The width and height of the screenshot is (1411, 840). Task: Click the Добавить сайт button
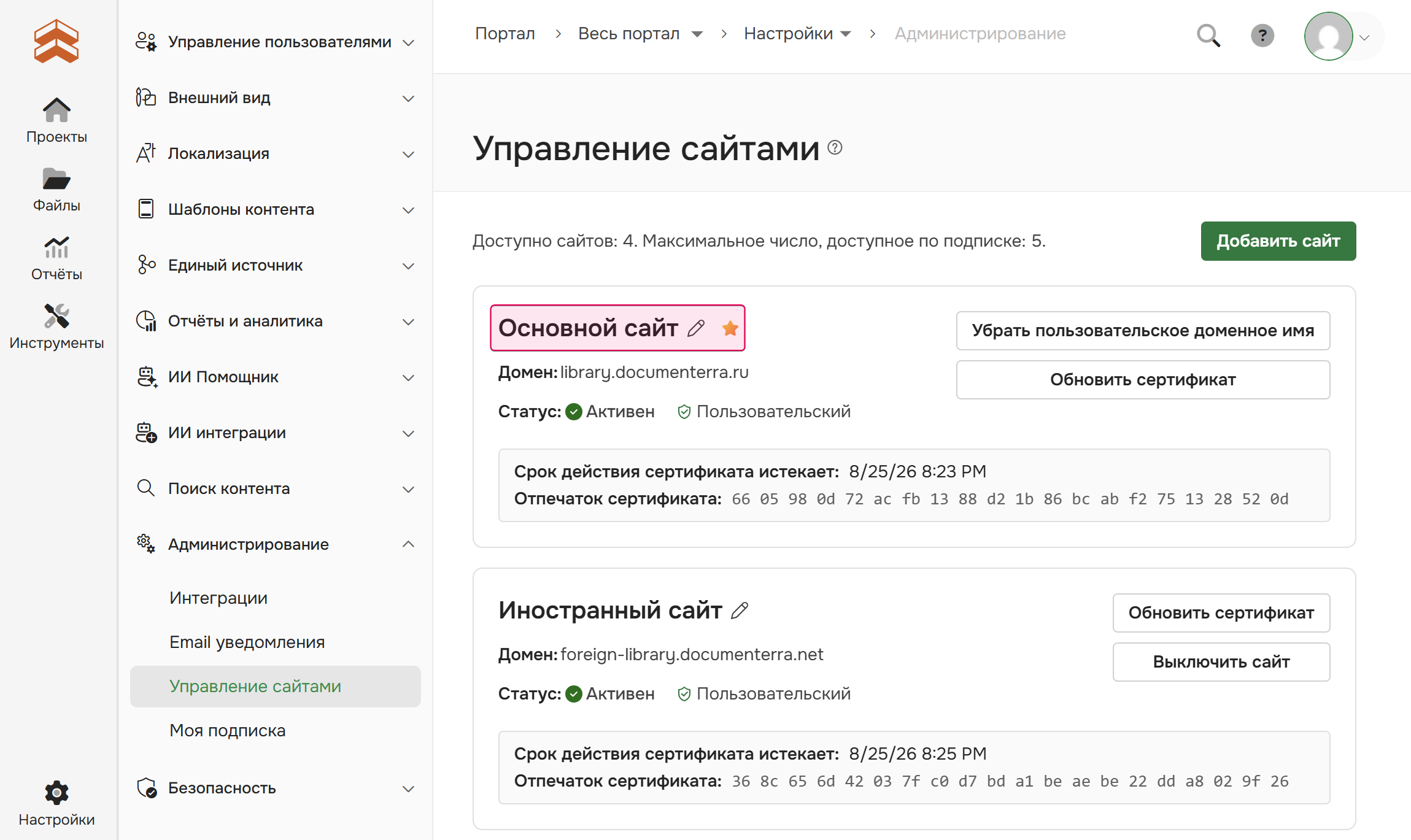pos(1278,241)
